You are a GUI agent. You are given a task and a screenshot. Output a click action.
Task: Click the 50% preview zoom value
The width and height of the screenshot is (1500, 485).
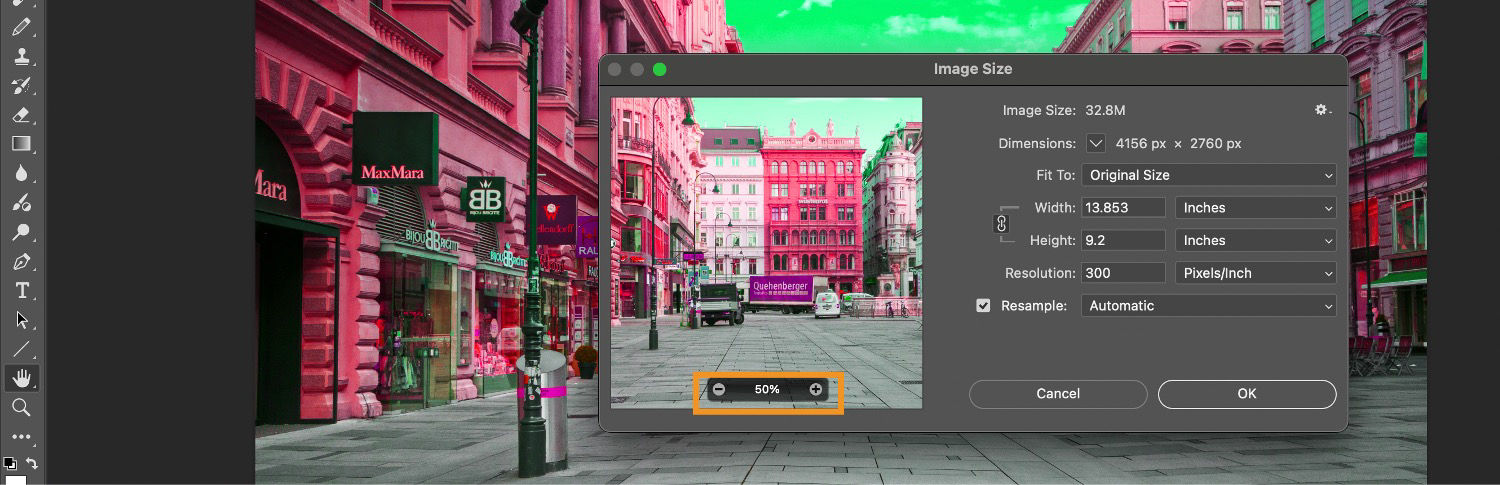tap(767, 389)
